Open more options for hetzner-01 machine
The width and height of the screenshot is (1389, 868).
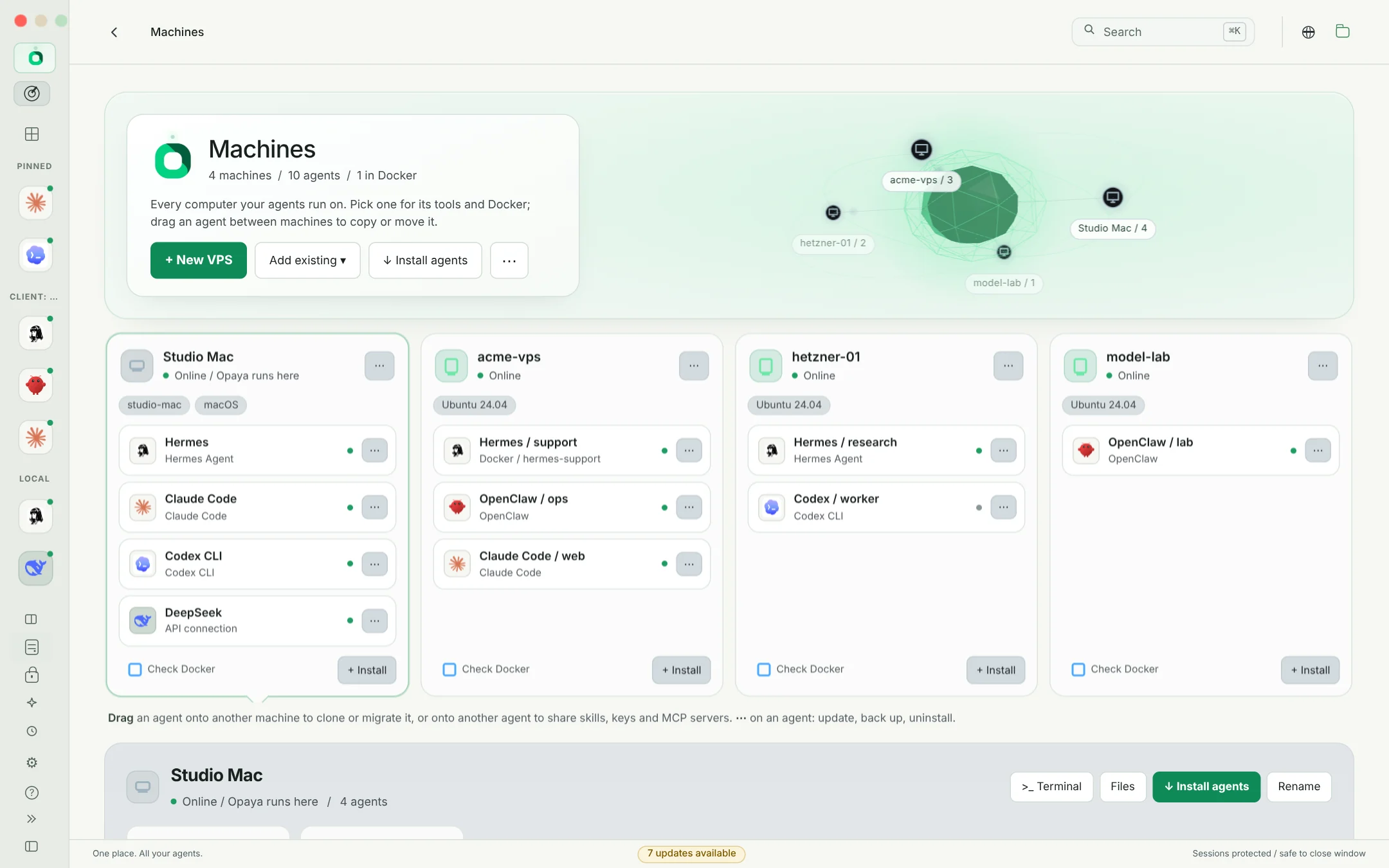[x=1008, y=366]
